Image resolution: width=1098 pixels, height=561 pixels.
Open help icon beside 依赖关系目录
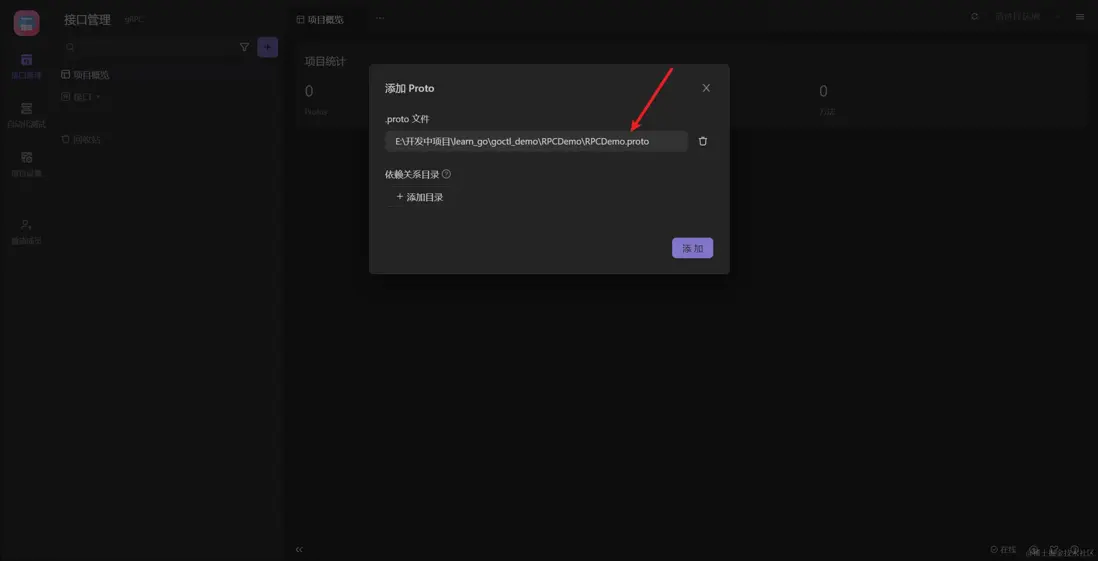pos(446,174)
